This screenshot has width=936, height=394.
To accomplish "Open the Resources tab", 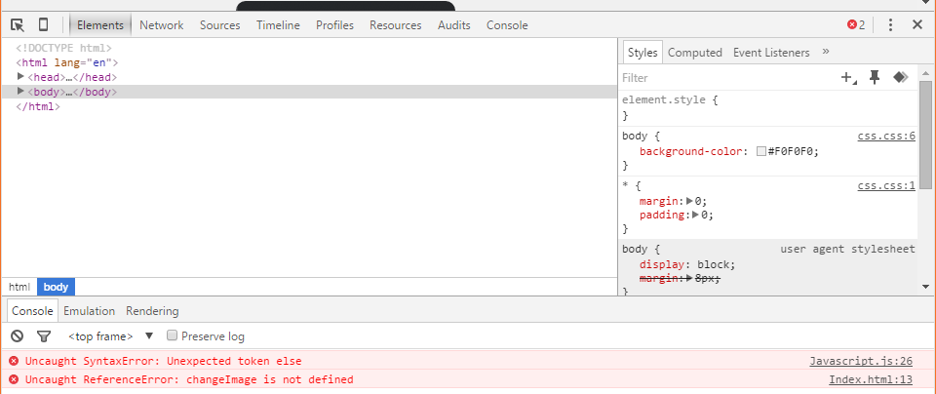I will [395, 25].
